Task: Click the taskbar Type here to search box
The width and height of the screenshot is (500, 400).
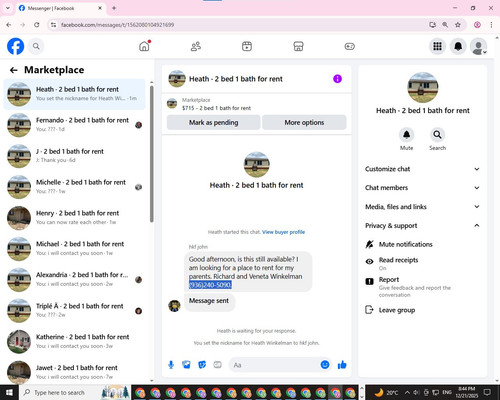Action: pos(74,392)
